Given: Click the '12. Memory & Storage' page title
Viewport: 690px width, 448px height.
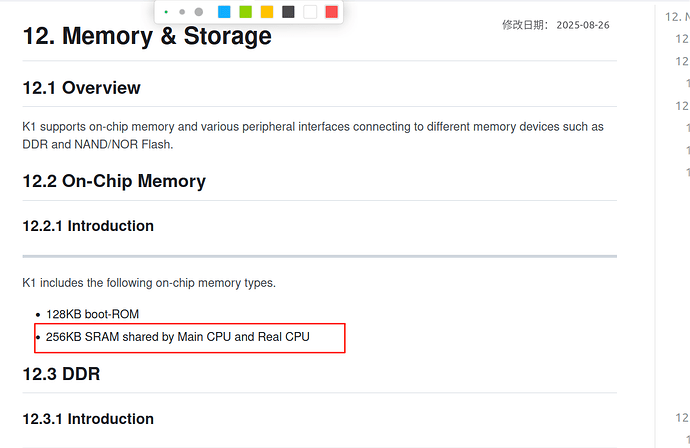Looking at the screenshot, I should [x=146, y=36].
